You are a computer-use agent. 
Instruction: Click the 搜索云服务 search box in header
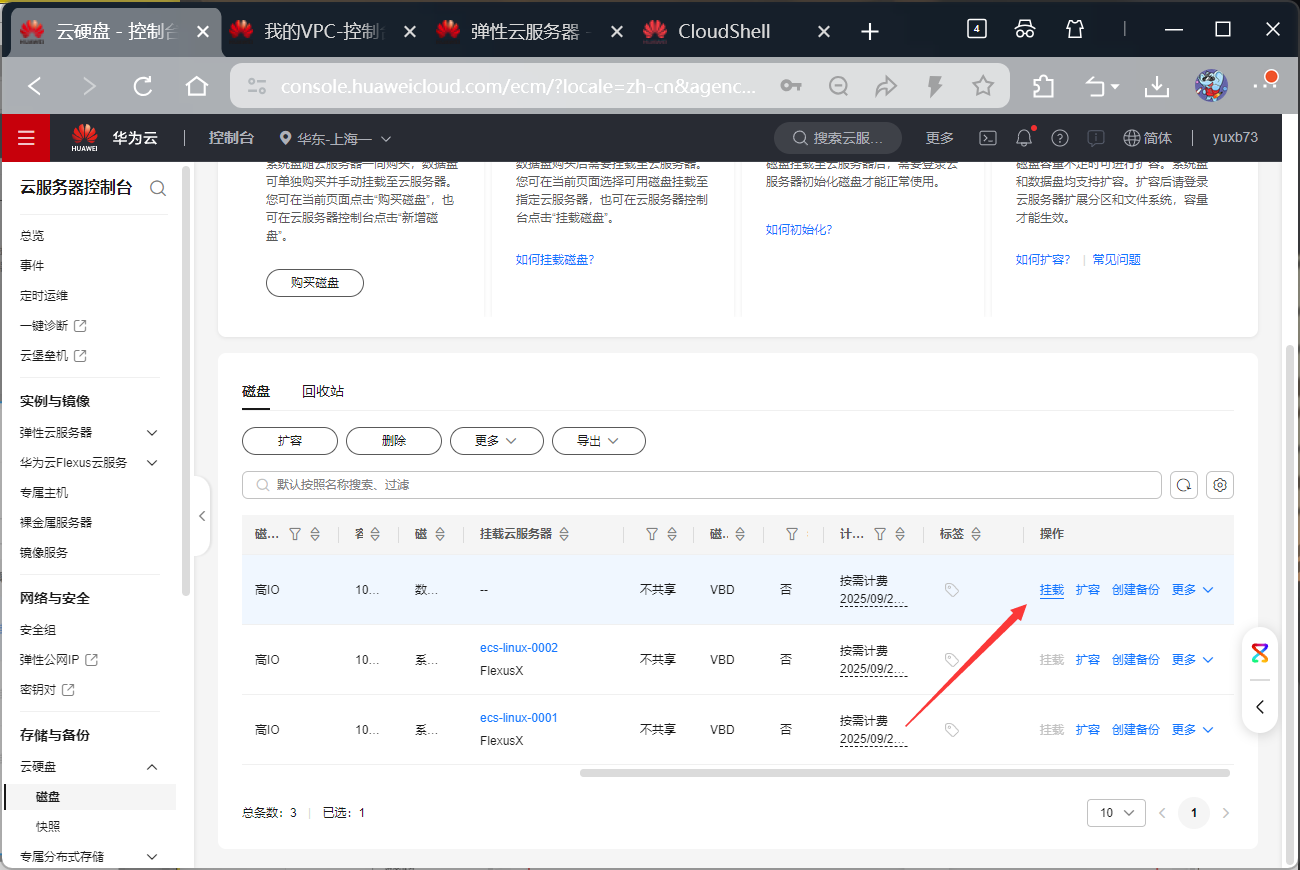tap(838, 138)
